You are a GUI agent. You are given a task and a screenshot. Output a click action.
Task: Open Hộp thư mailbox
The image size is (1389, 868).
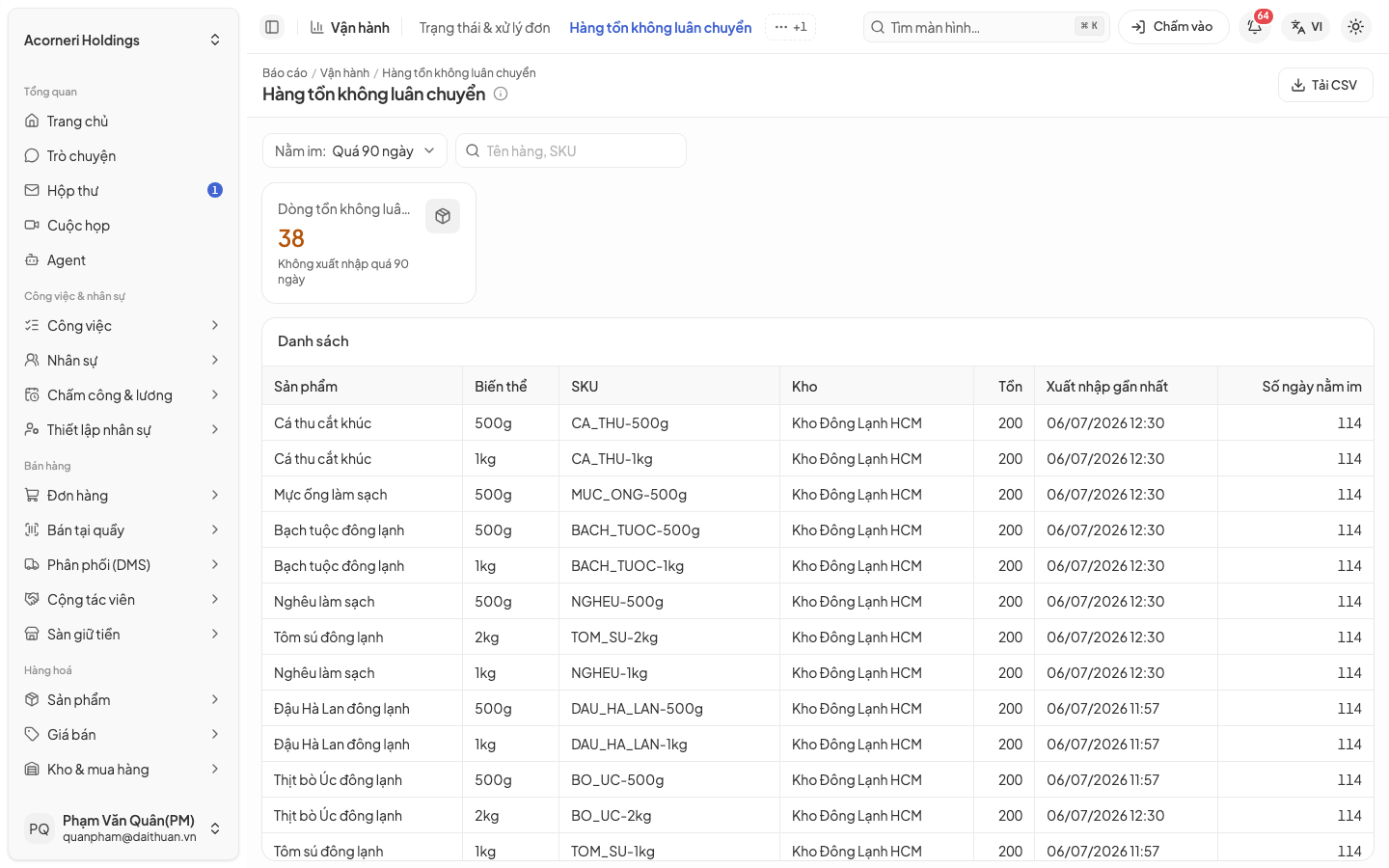(123, 191)
